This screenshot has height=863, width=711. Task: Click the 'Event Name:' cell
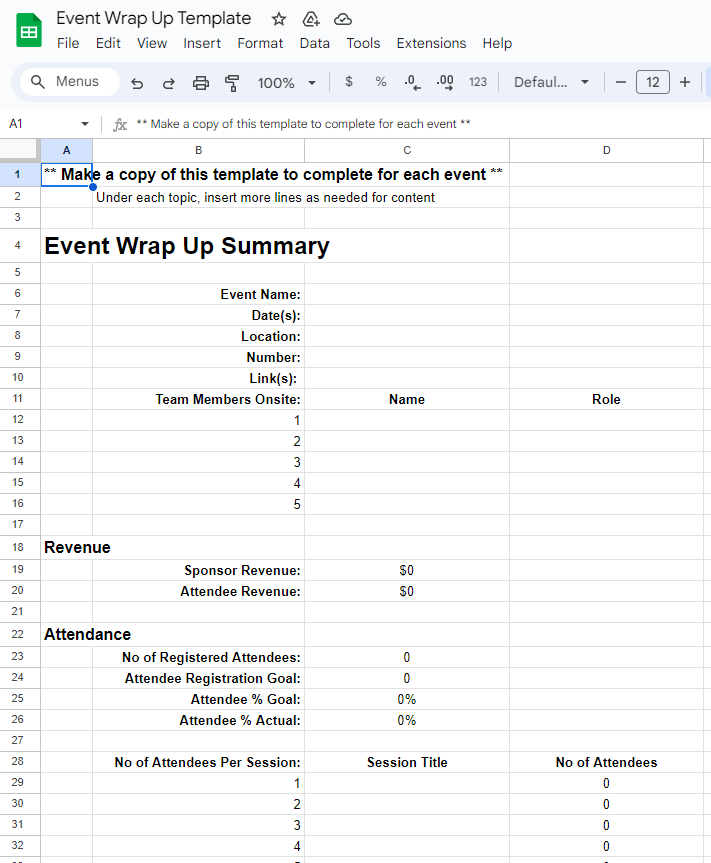pyautogui.click(x=199, y=294)
